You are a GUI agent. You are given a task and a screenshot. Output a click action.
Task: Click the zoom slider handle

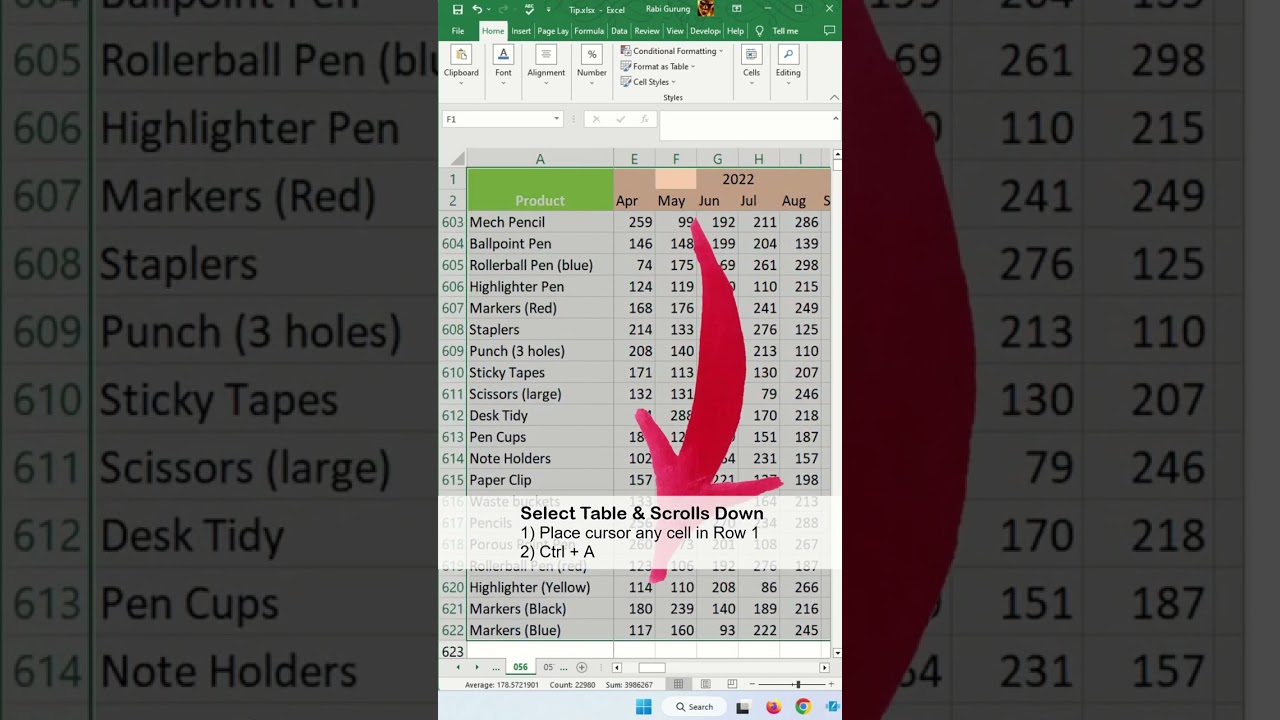[797, 684]
